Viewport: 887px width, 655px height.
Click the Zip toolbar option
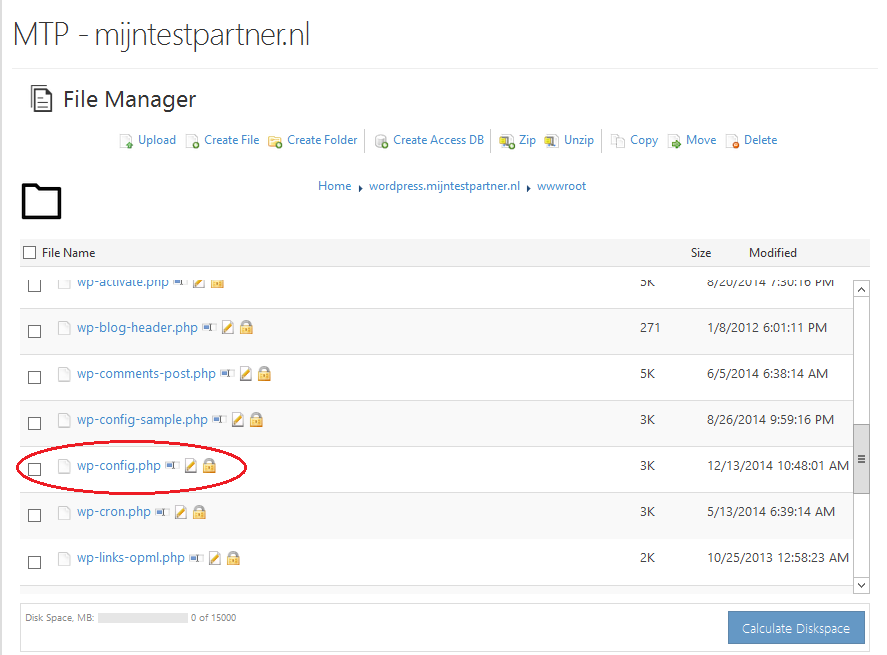[x=527, y=140]
